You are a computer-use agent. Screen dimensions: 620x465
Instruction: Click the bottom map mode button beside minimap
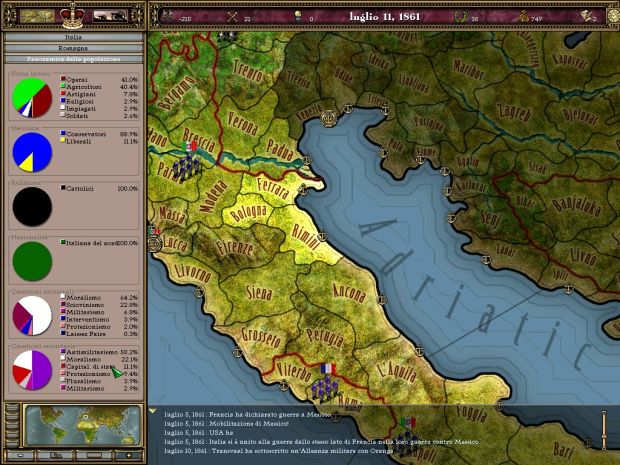[12, 444]
